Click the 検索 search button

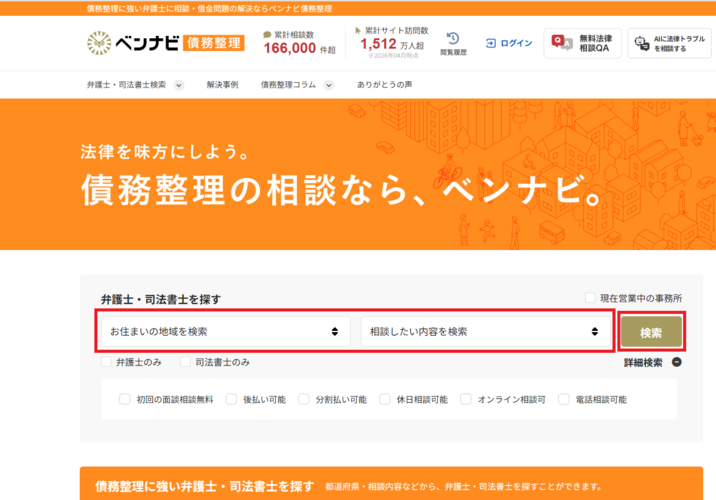click(651, 332)
